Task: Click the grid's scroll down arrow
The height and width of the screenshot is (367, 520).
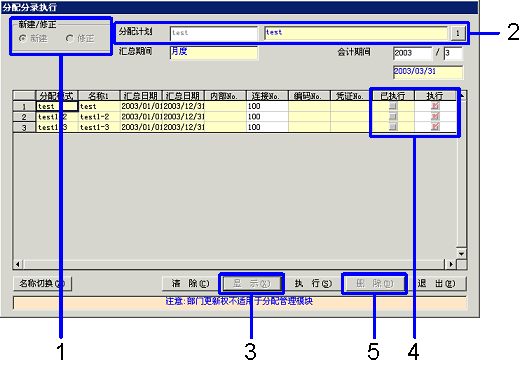Action: click(x=461, y=254)
